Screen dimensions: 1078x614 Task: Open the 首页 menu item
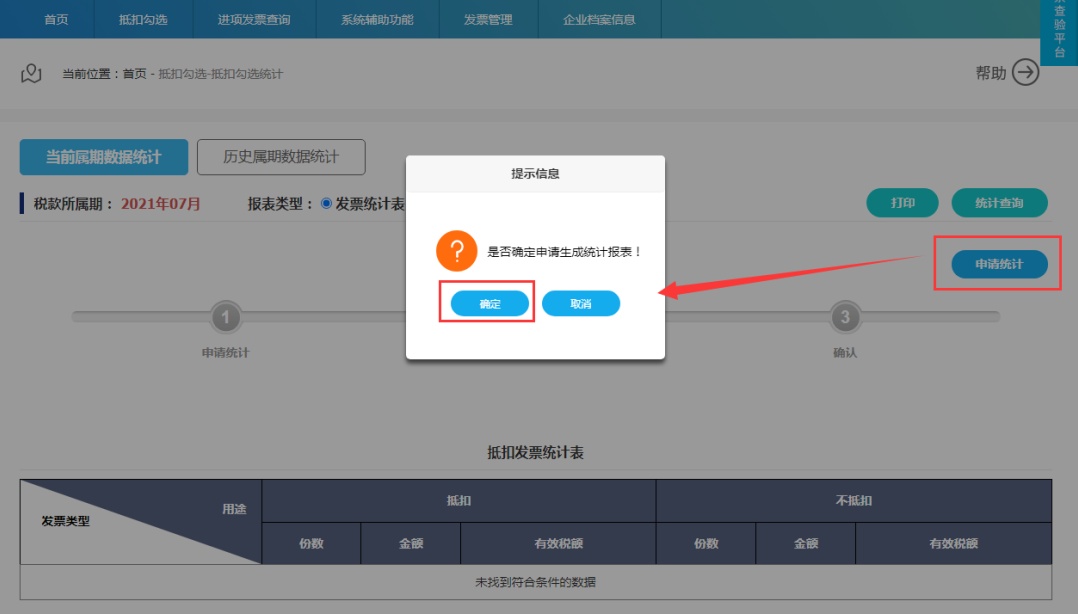(x=56, y=20)
